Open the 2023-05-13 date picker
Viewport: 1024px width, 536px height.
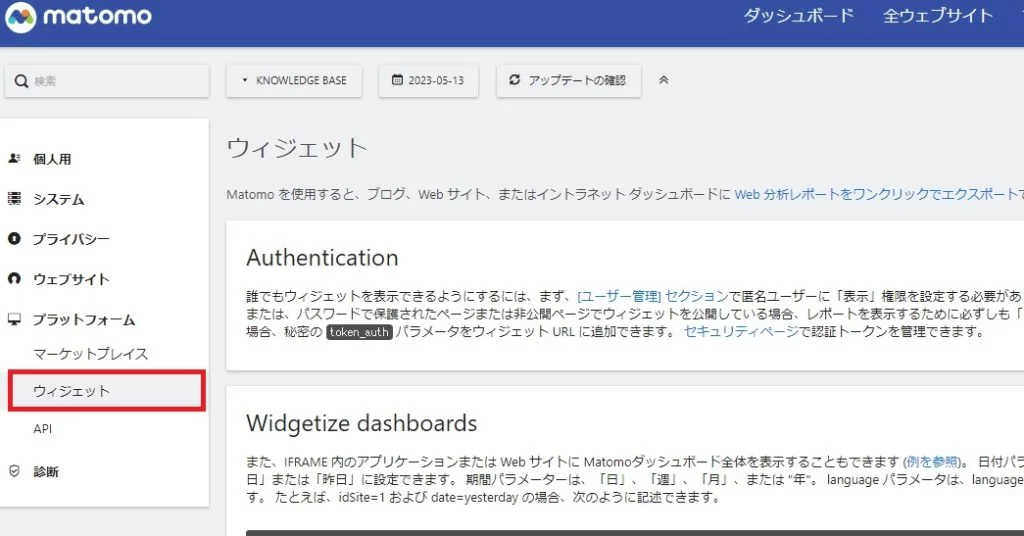[x=428, y=80]
